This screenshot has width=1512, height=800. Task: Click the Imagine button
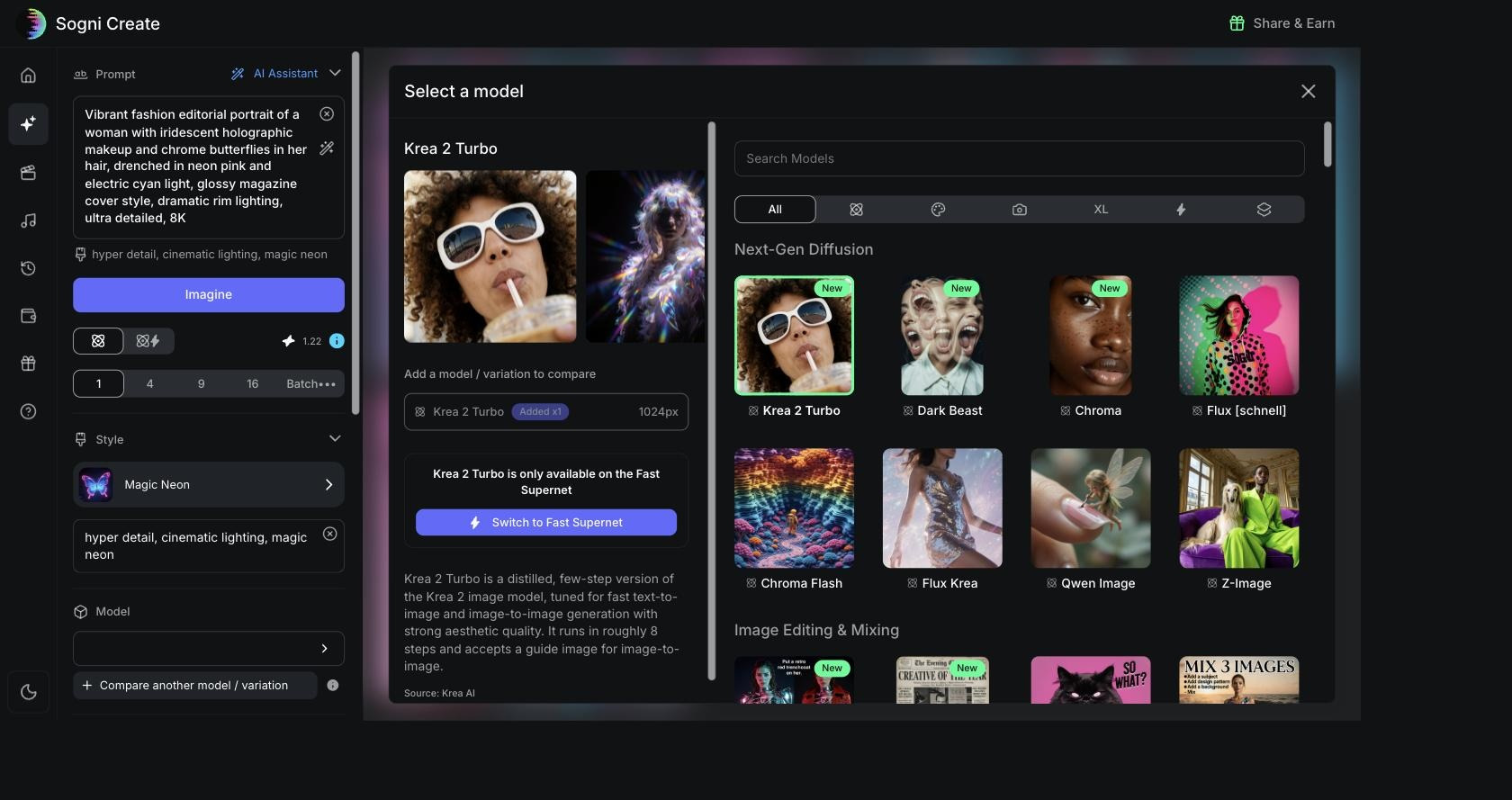pos(209,295)
